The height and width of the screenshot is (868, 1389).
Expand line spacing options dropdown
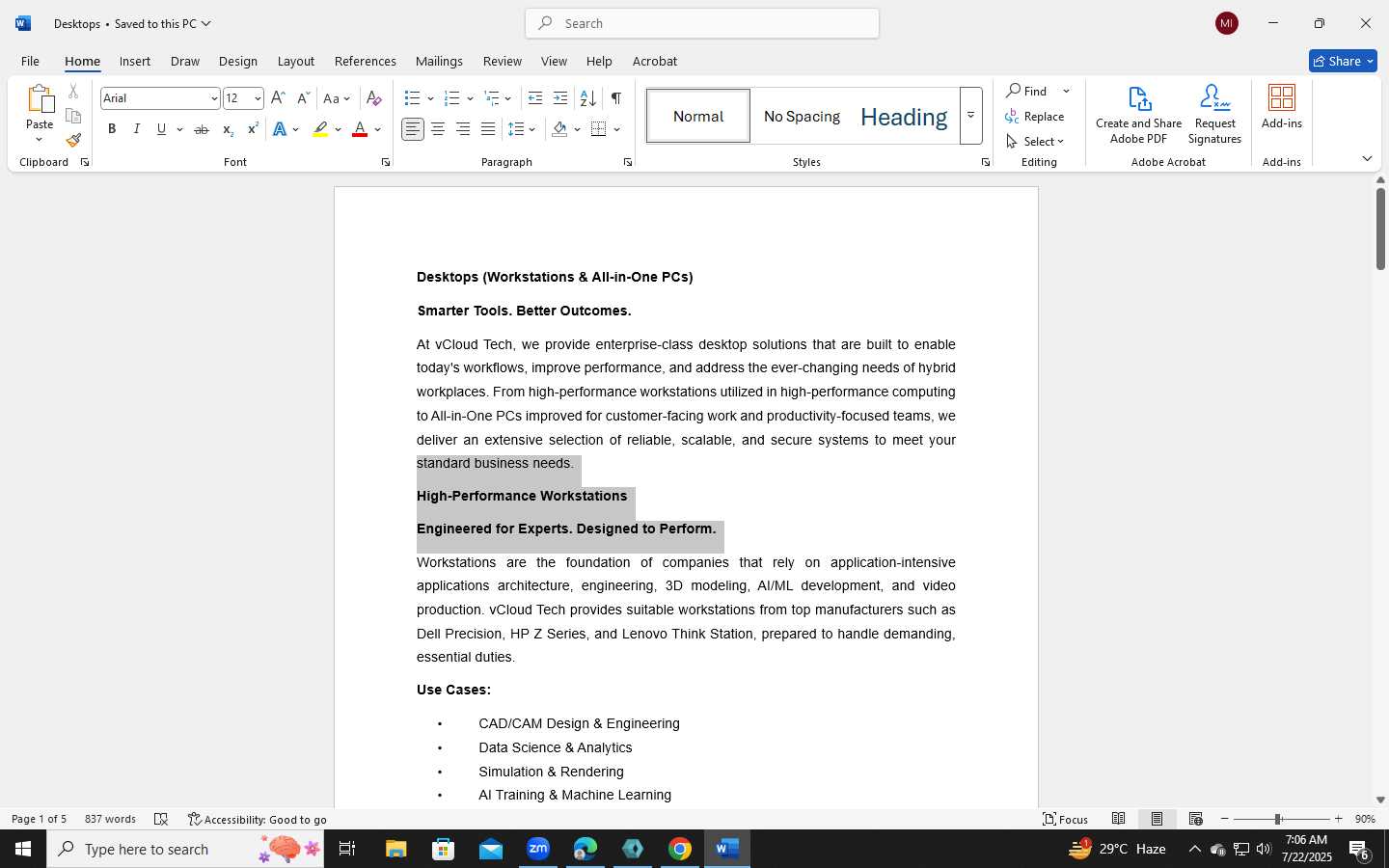click(532, 129)
